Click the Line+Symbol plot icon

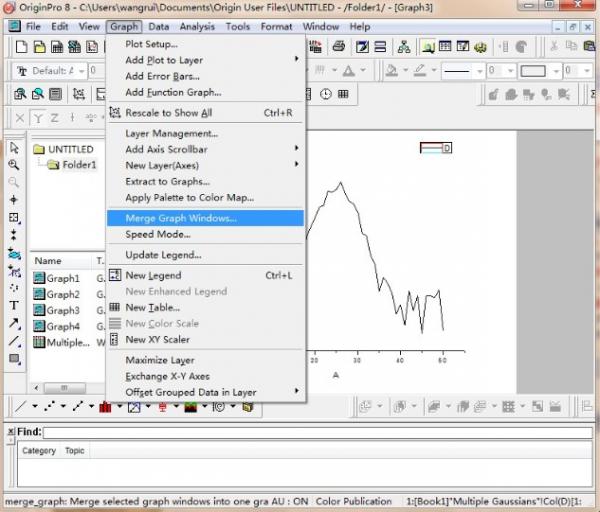[x=78, y=406]
